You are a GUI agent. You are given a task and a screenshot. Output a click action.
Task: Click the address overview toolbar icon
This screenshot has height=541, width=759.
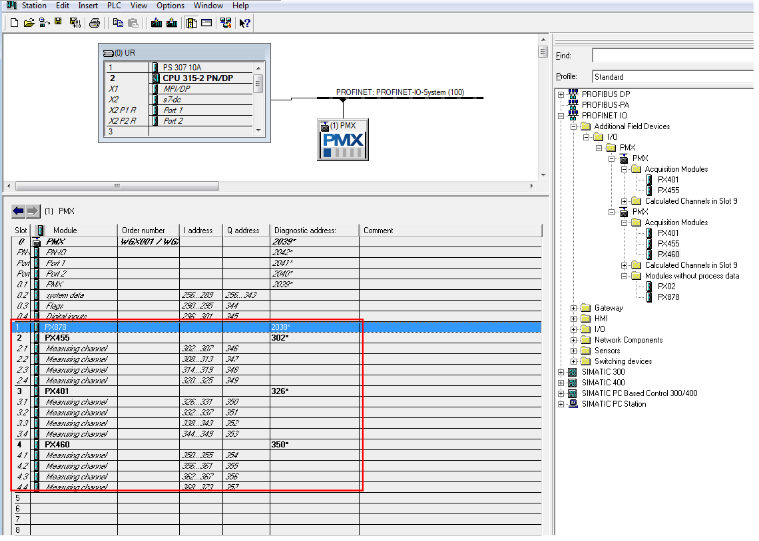click(x=207, y=23)
